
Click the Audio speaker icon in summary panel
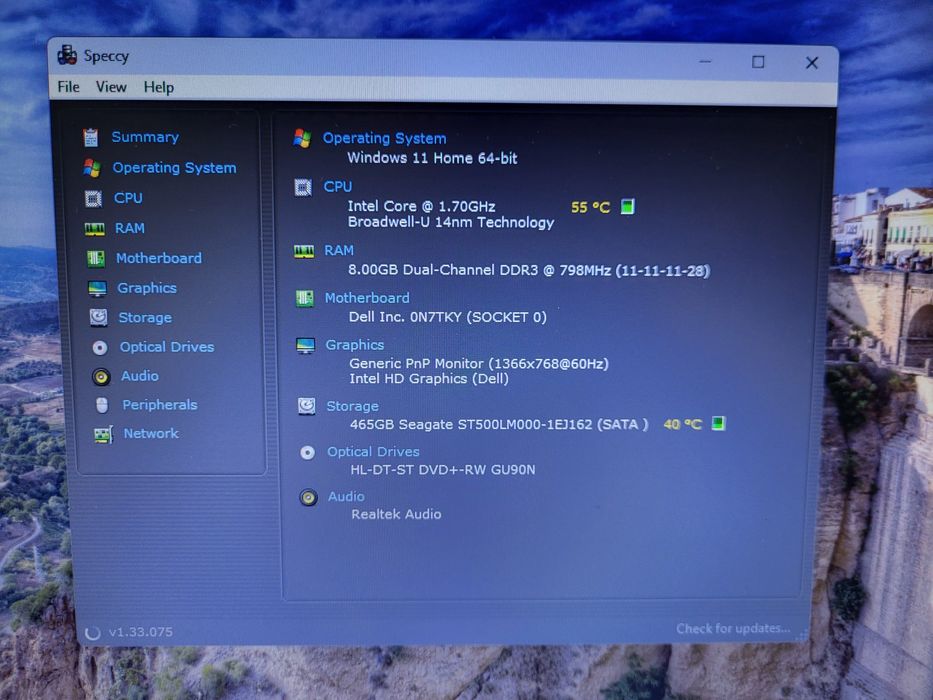pos(308,497)
